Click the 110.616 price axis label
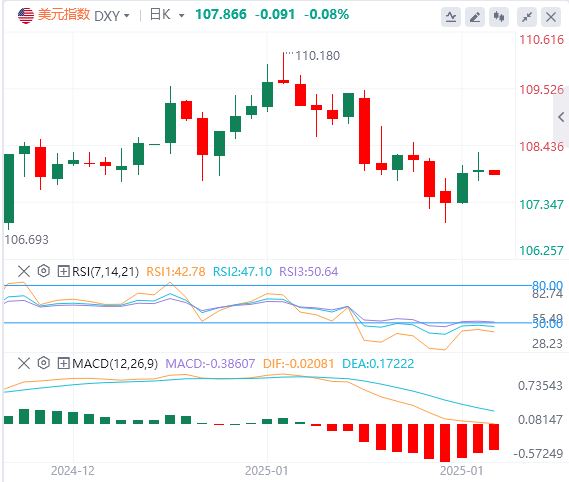569x482 pixels. point(541,40)
